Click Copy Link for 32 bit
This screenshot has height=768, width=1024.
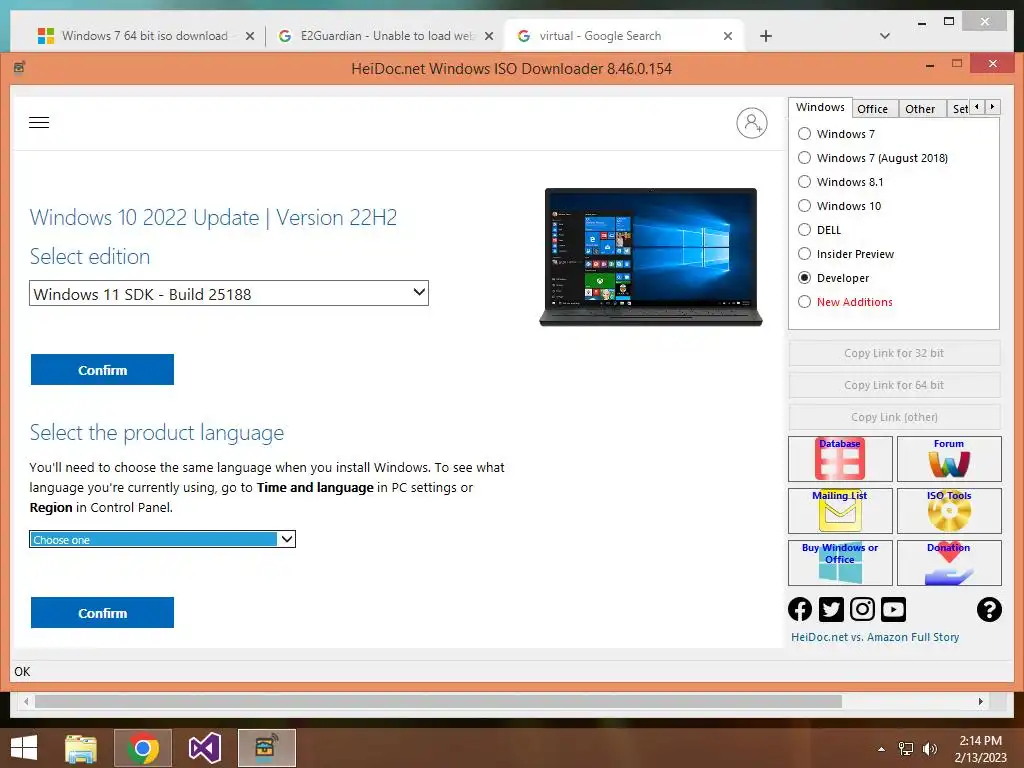click(894, 353)
